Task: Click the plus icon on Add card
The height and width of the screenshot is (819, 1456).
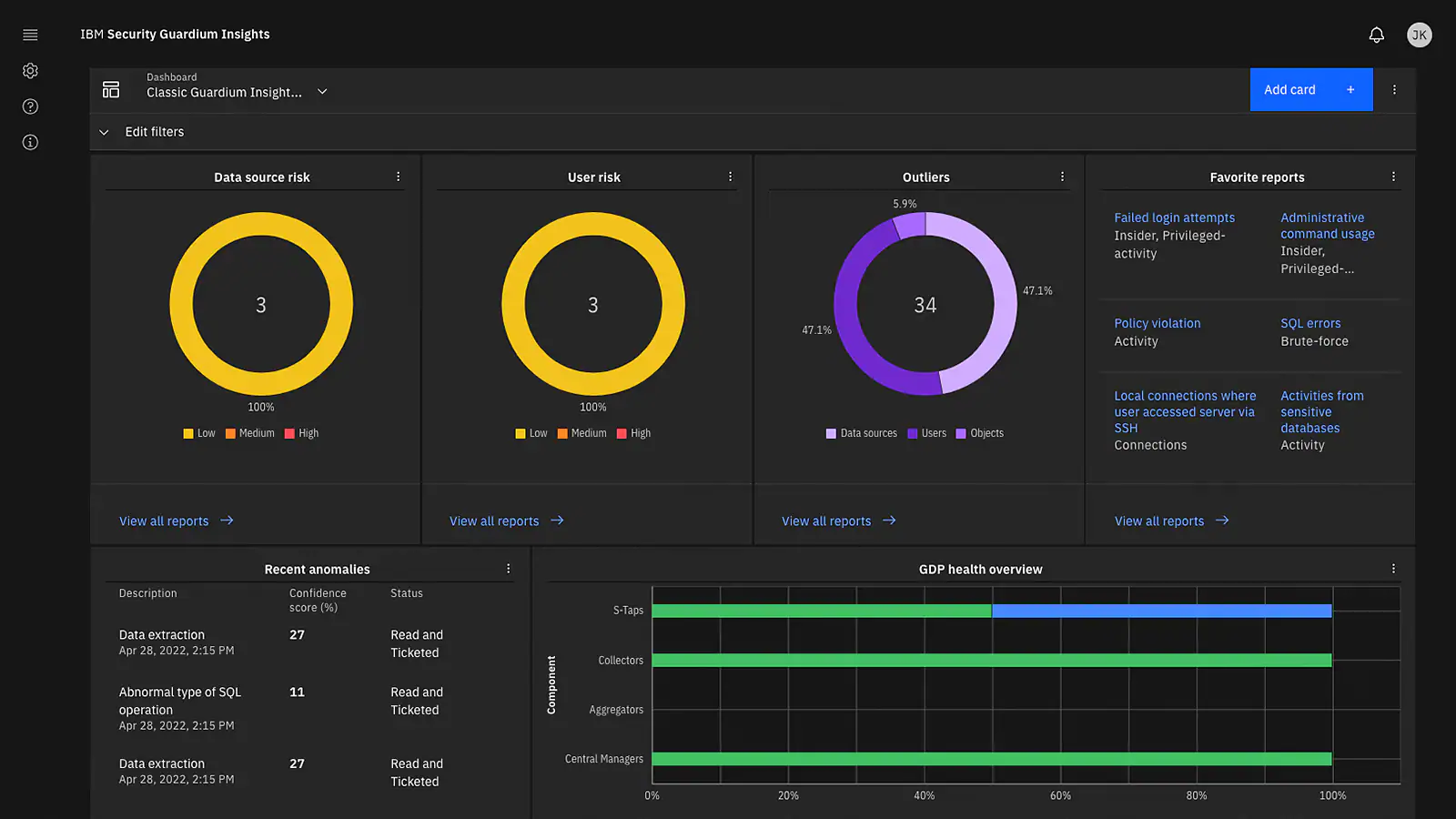Action: [1350, 89]
